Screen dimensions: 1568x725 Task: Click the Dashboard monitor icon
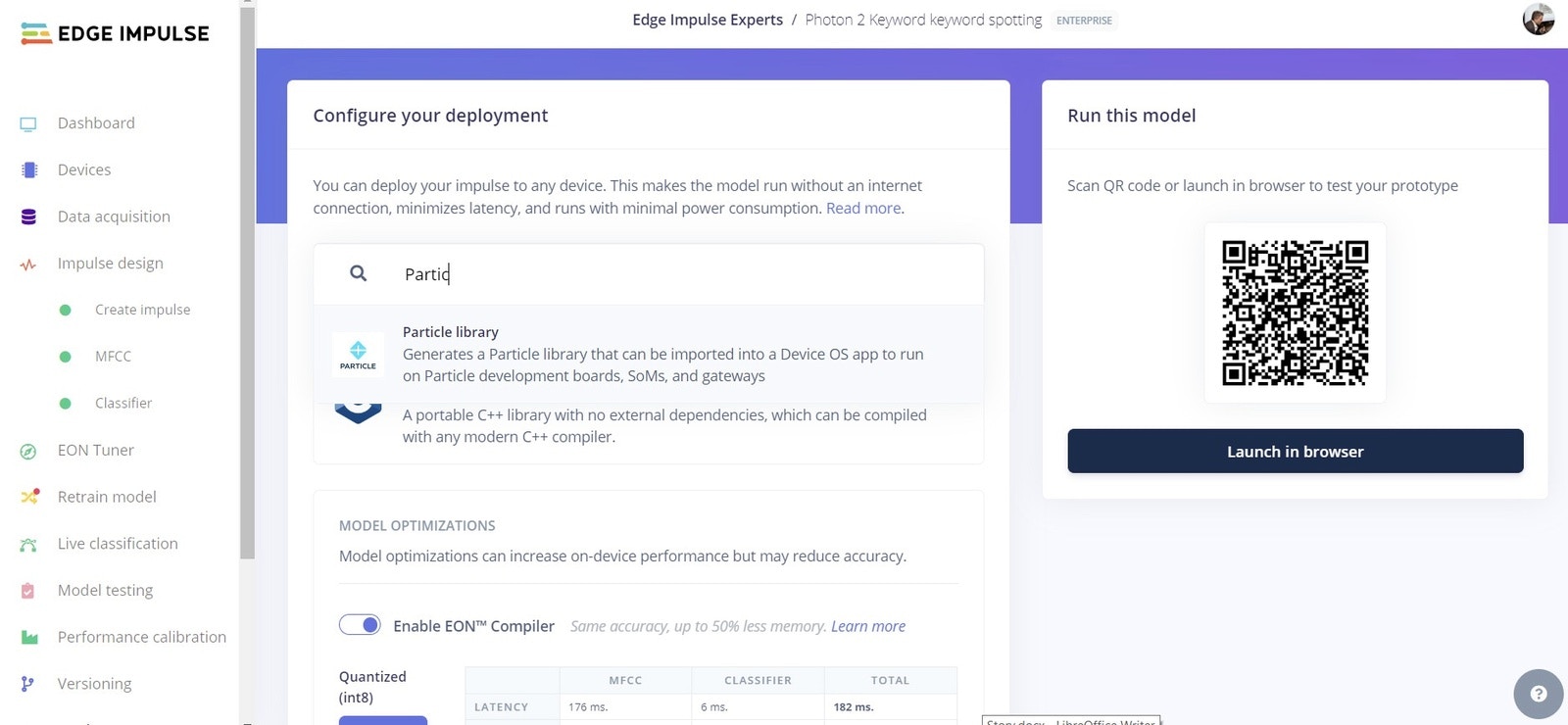[28, 123]
